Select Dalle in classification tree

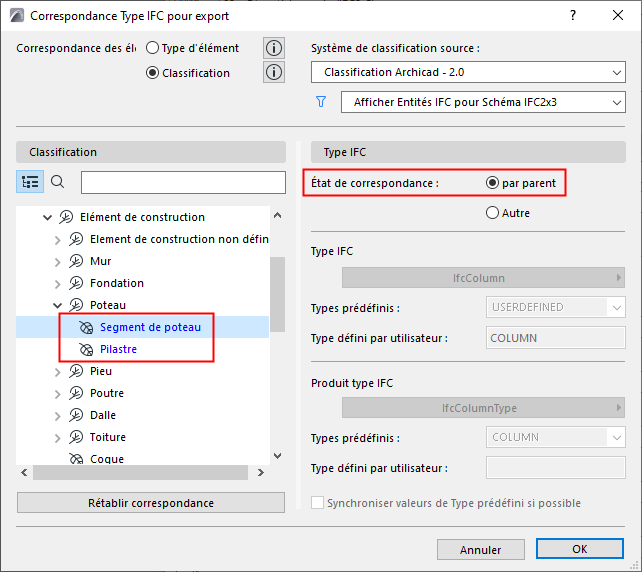click(x=103, y=415)
